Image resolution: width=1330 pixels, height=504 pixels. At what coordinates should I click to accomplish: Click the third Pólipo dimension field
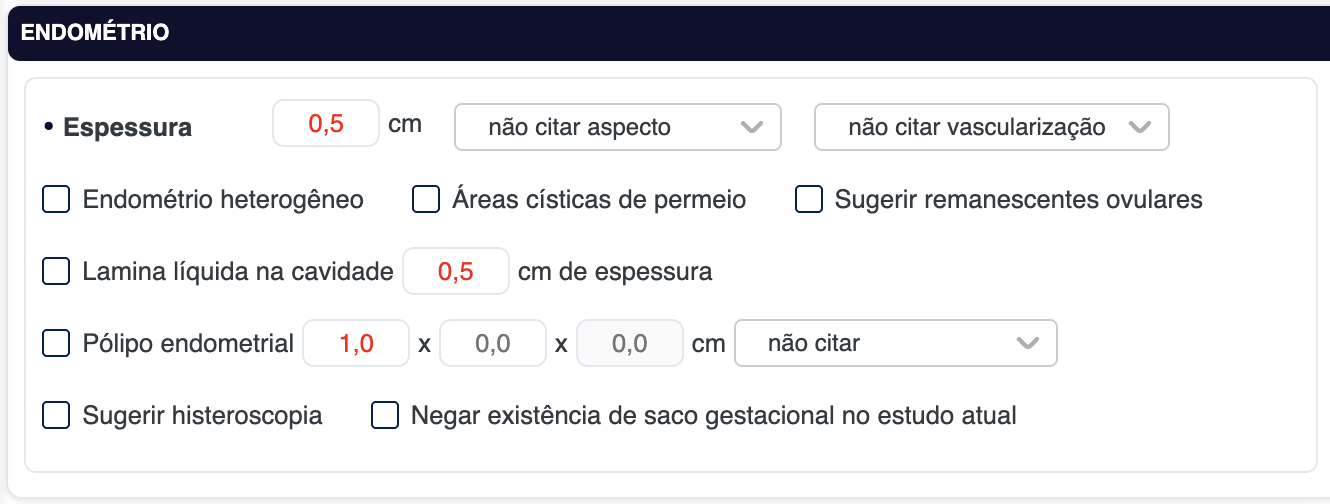click(630, 344)
